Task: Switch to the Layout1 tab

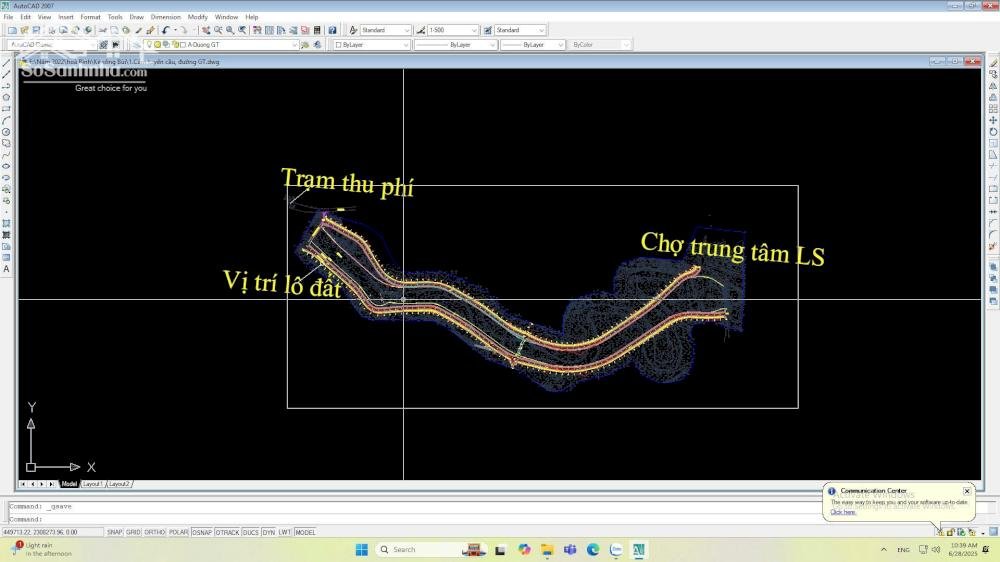Action: click(x=92, y=484)
